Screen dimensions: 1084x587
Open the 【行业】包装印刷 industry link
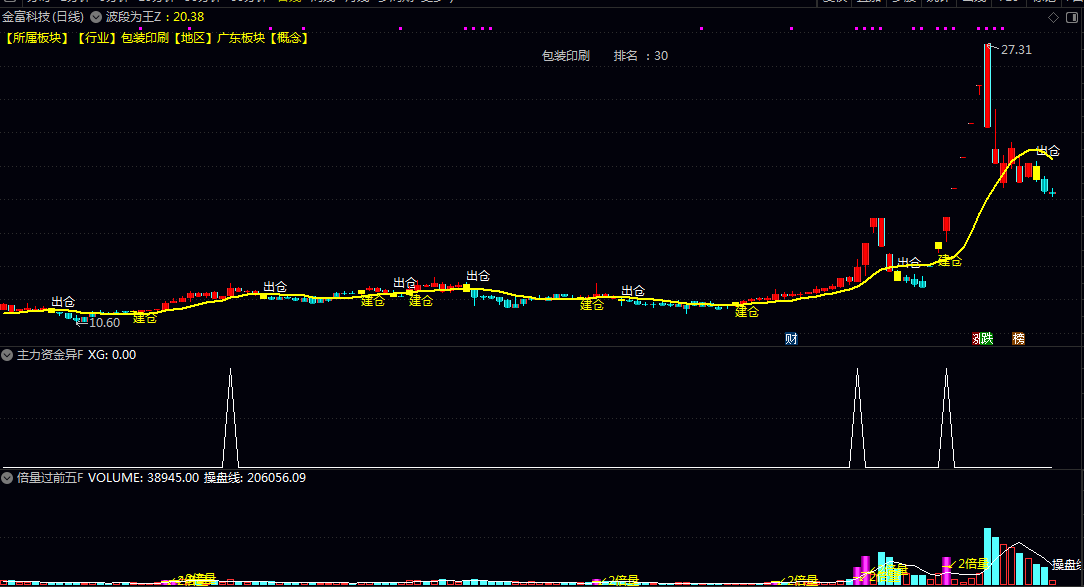(x=121, y=38)
